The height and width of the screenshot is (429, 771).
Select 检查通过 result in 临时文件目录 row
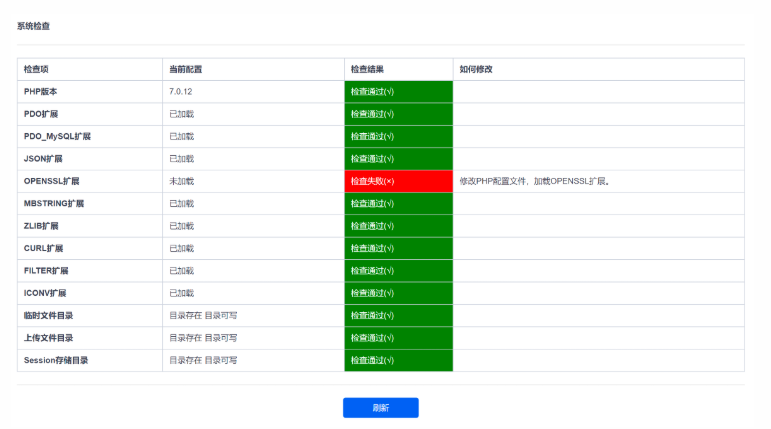398,316
